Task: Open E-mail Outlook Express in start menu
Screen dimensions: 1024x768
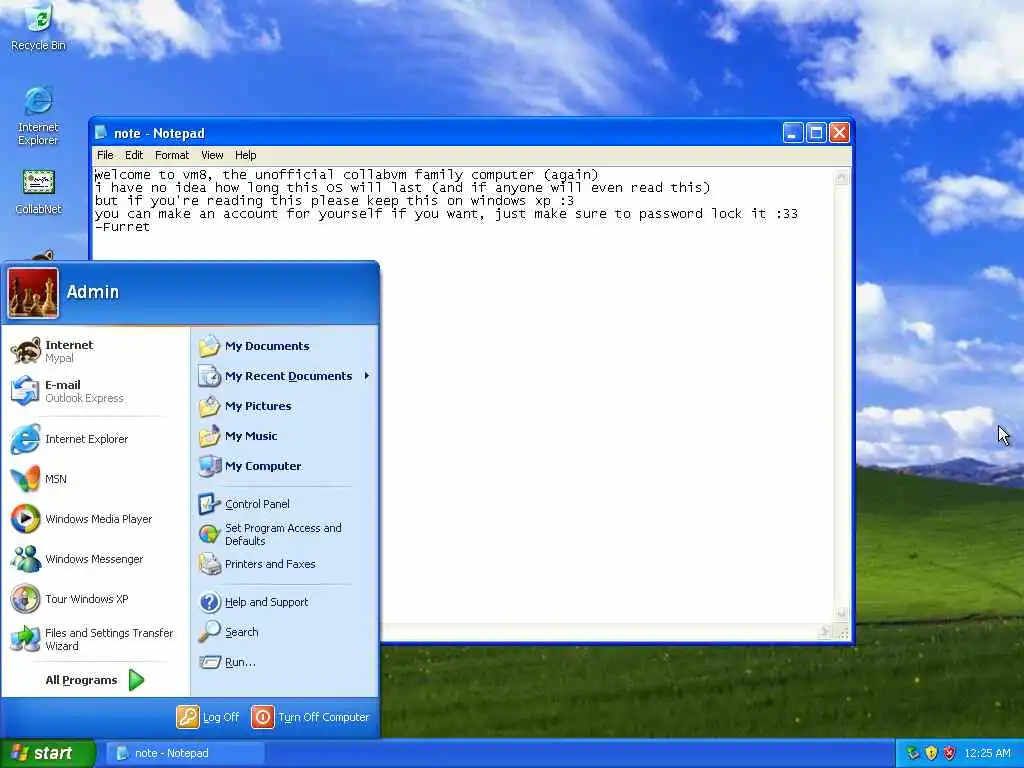Action: click(96, 391)
